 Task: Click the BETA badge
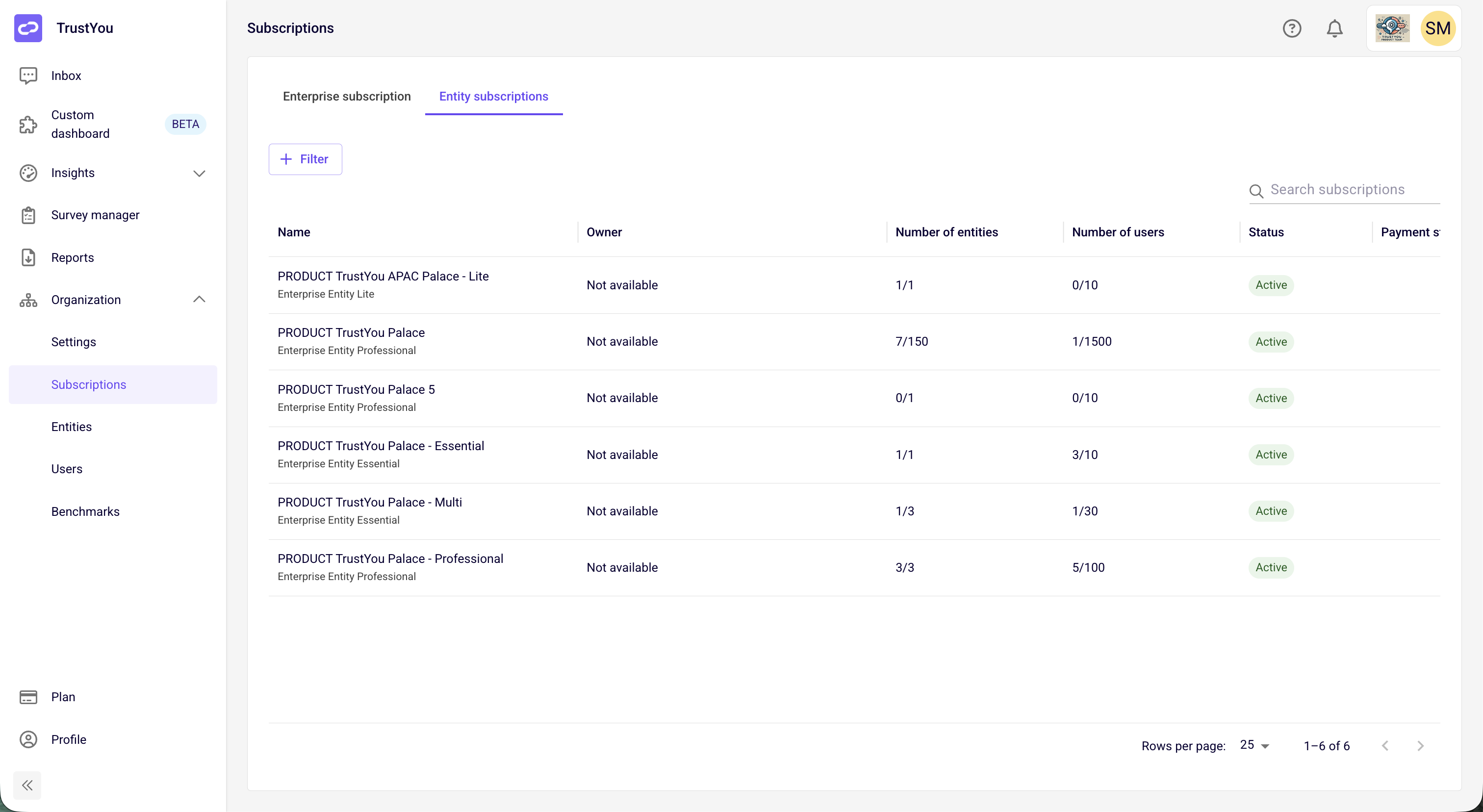(x=185, y=125)
